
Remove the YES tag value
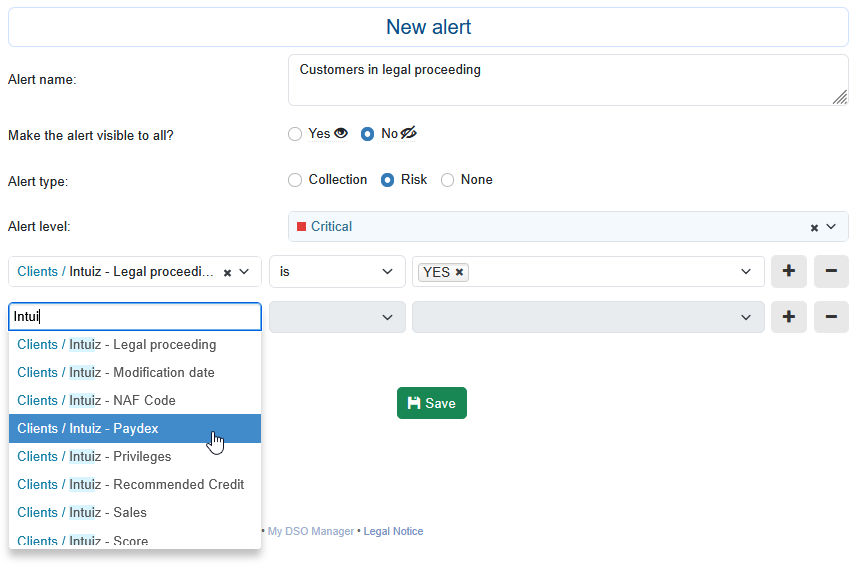(459, 272)
